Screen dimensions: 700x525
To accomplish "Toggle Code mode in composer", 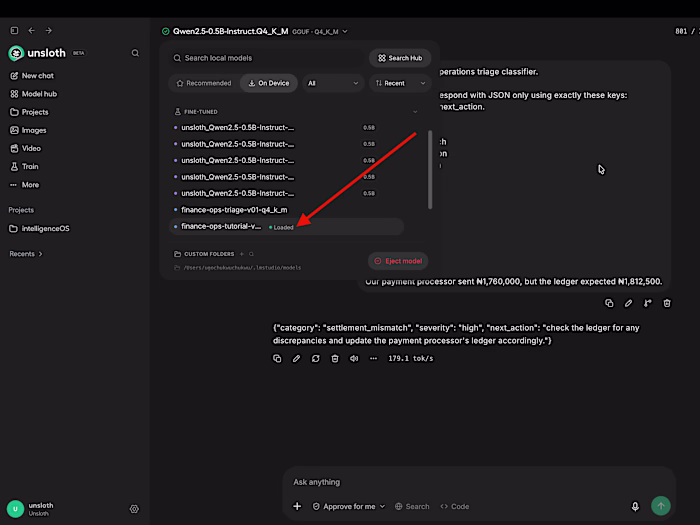I will [454, 507].
